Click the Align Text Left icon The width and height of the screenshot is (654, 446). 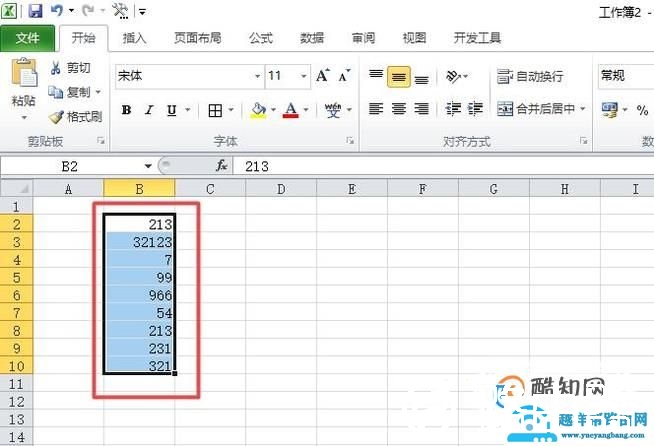376,109
